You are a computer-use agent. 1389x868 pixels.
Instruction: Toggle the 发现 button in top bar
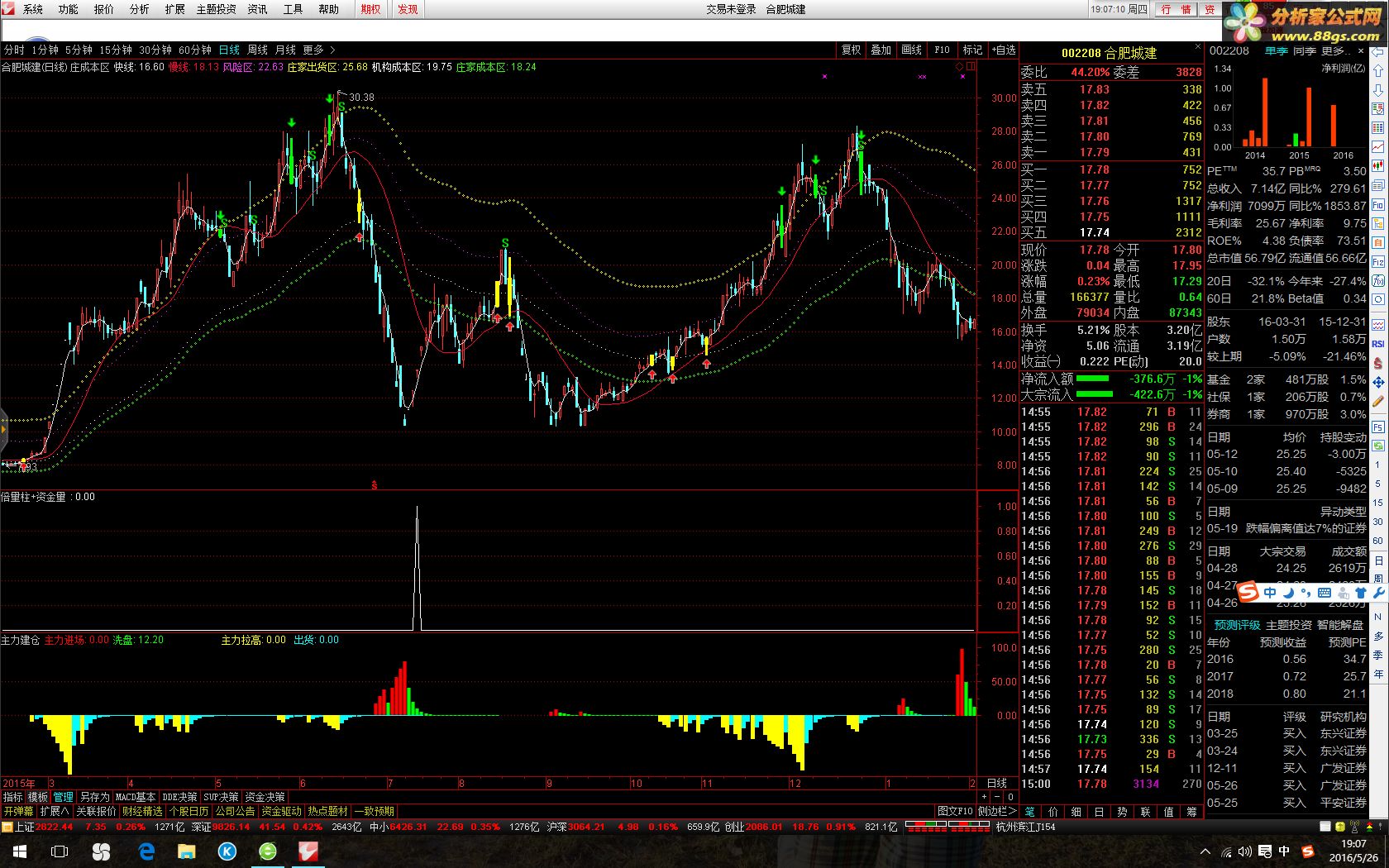click(408, 9)
